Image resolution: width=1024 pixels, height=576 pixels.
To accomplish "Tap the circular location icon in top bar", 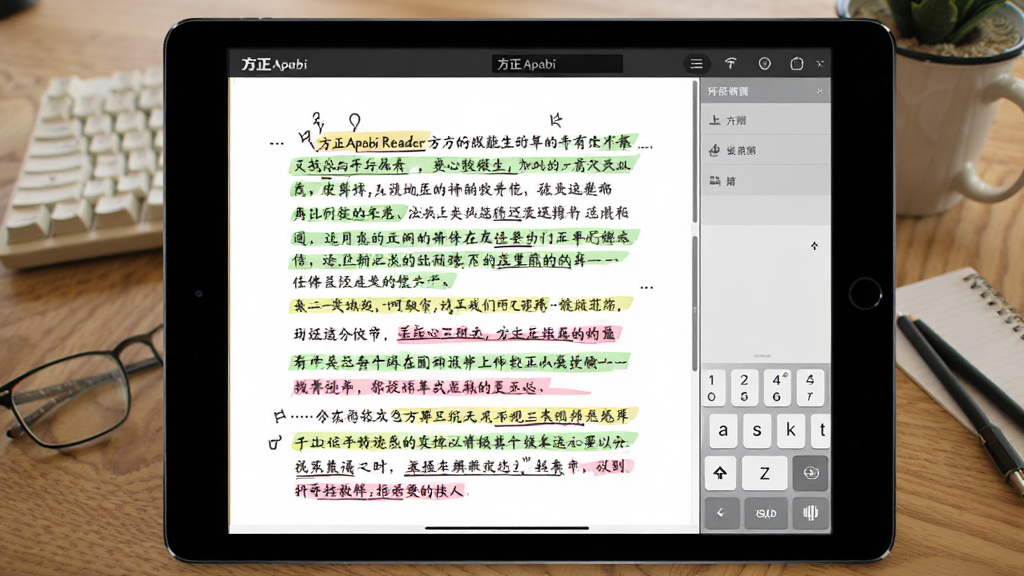I will pyautogui.click(x=764, y=63).
